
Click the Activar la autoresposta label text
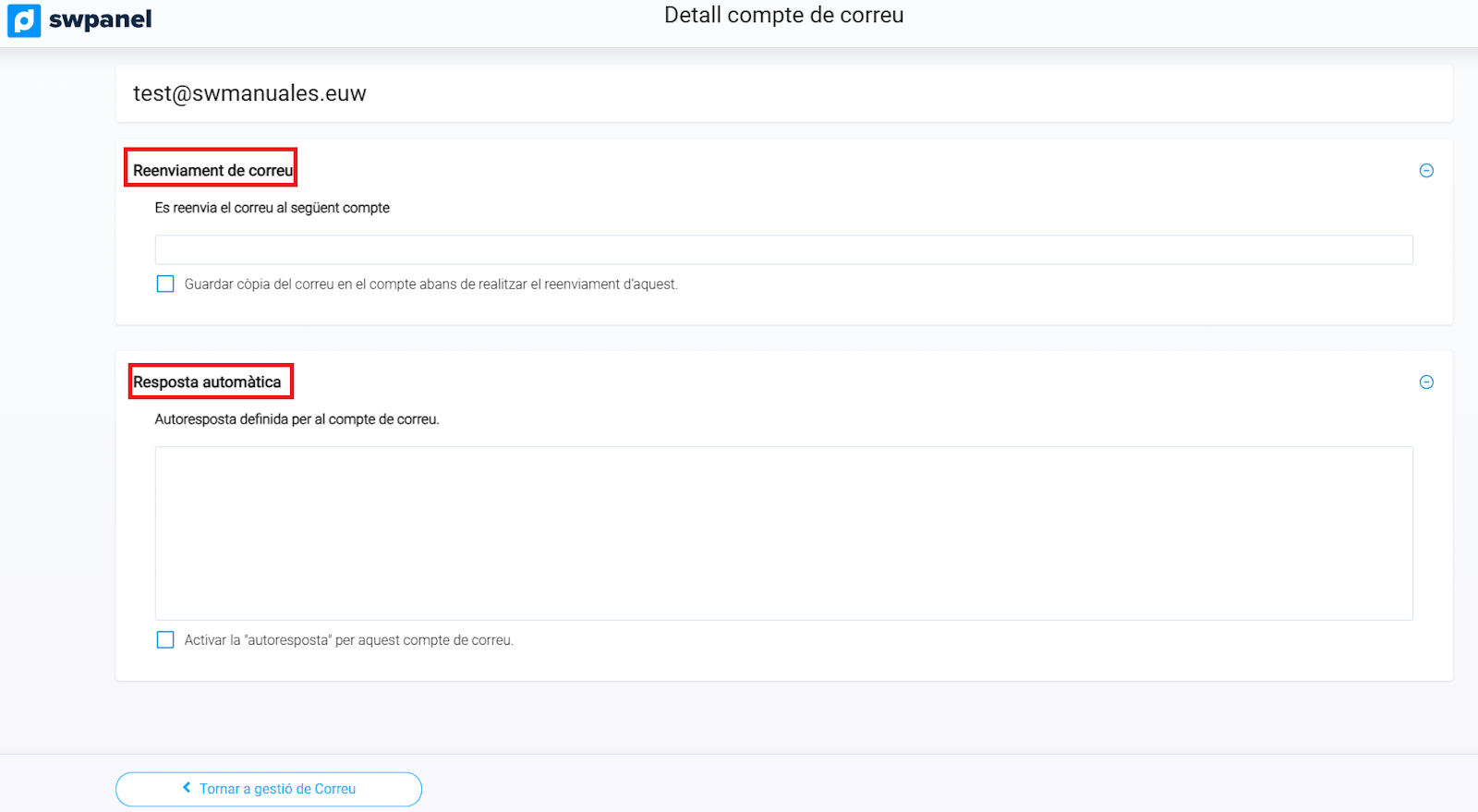coord(348,640)
